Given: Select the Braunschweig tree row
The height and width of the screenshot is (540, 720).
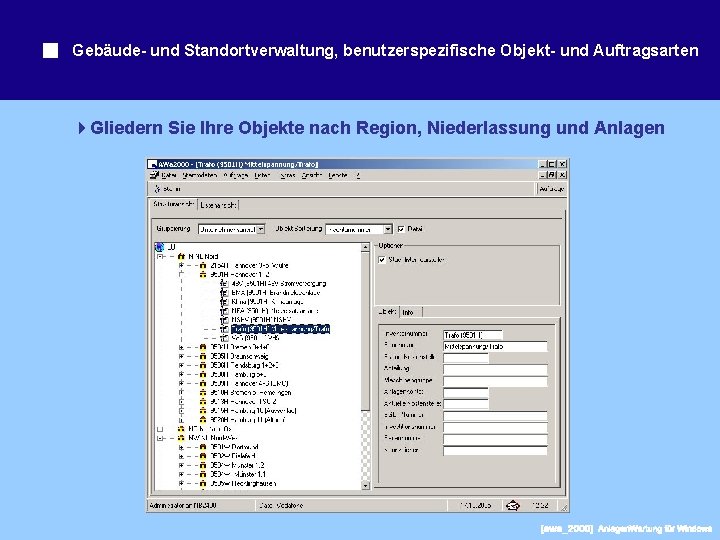Looking at the screenshot, I should pos(239,356).
